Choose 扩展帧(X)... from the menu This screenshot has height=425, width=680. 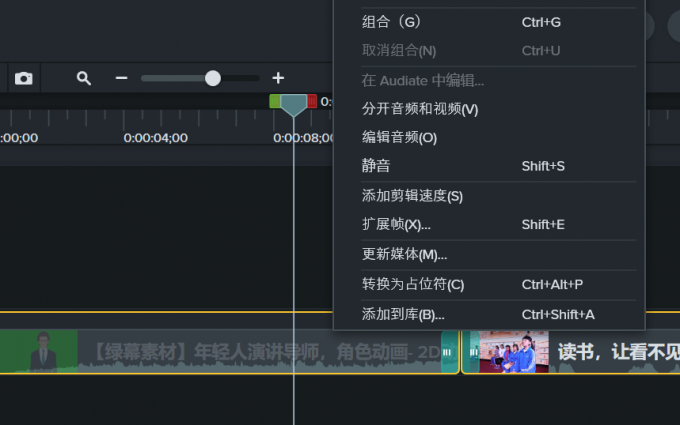coord(396,224)
